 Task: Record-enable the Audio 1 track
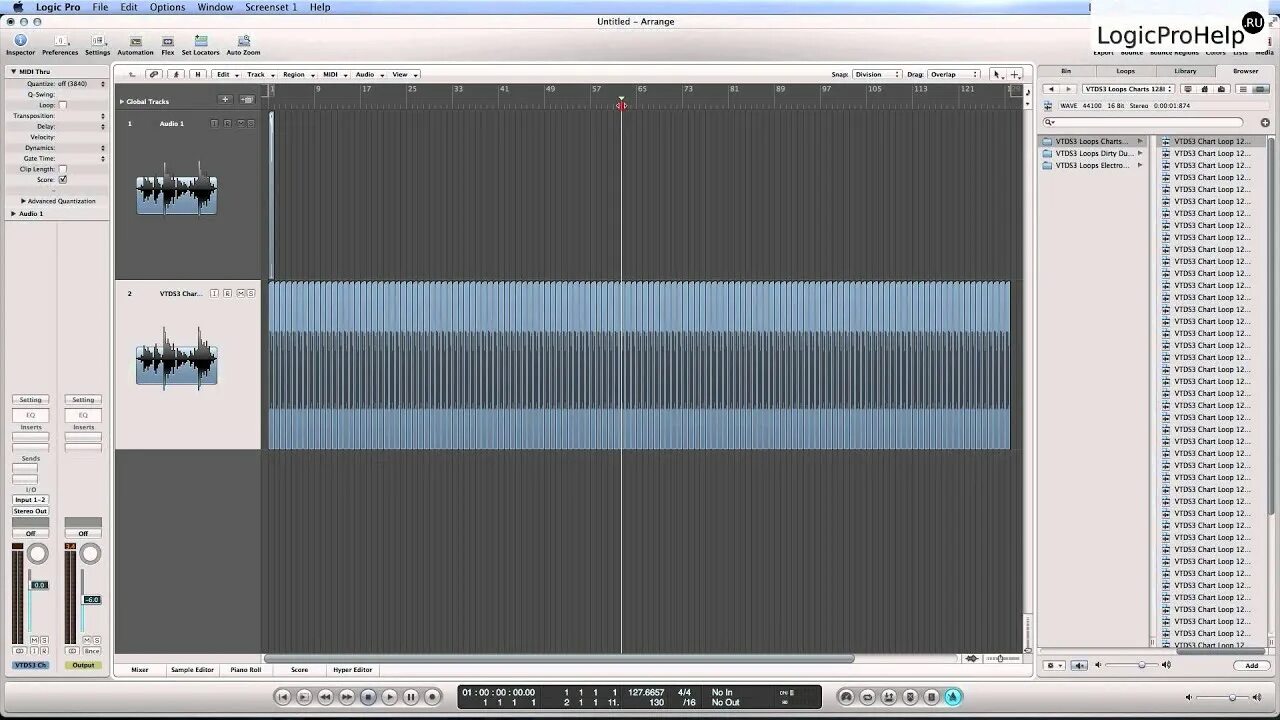(227, 123)
